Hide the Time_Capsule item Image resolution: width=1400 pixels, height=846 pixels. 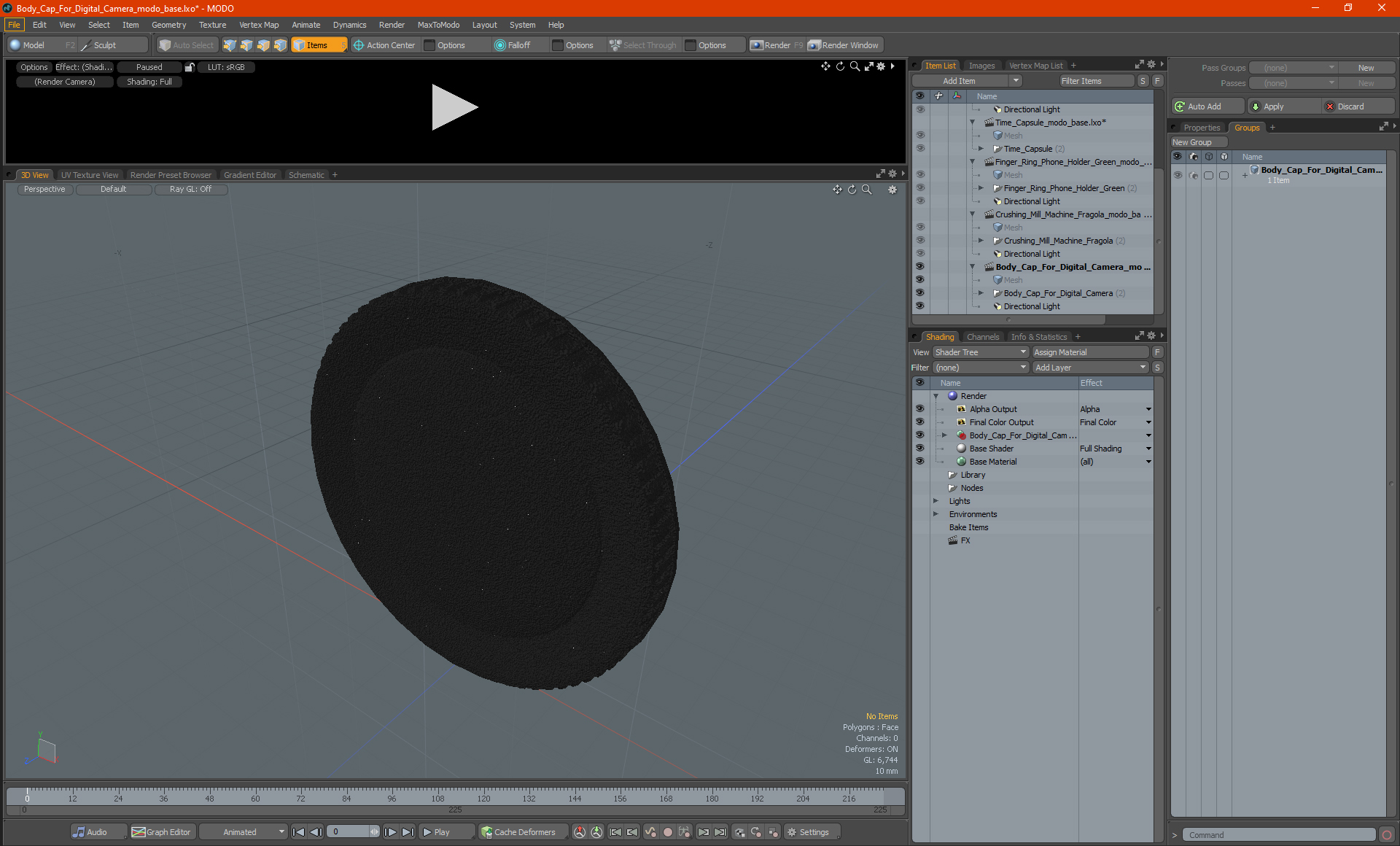click(x=919, y=149)
